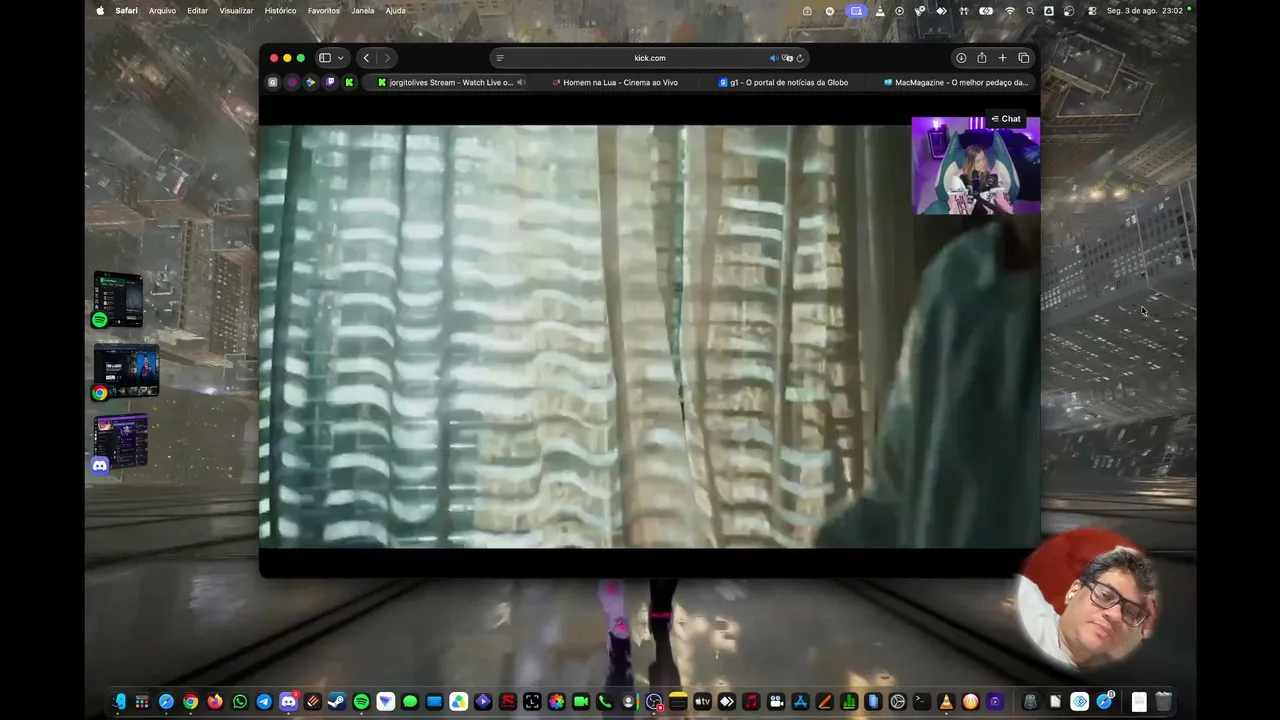The image size is (1280, 720).
Task: Open Discord from the Dock
Action: coord(288,702)
